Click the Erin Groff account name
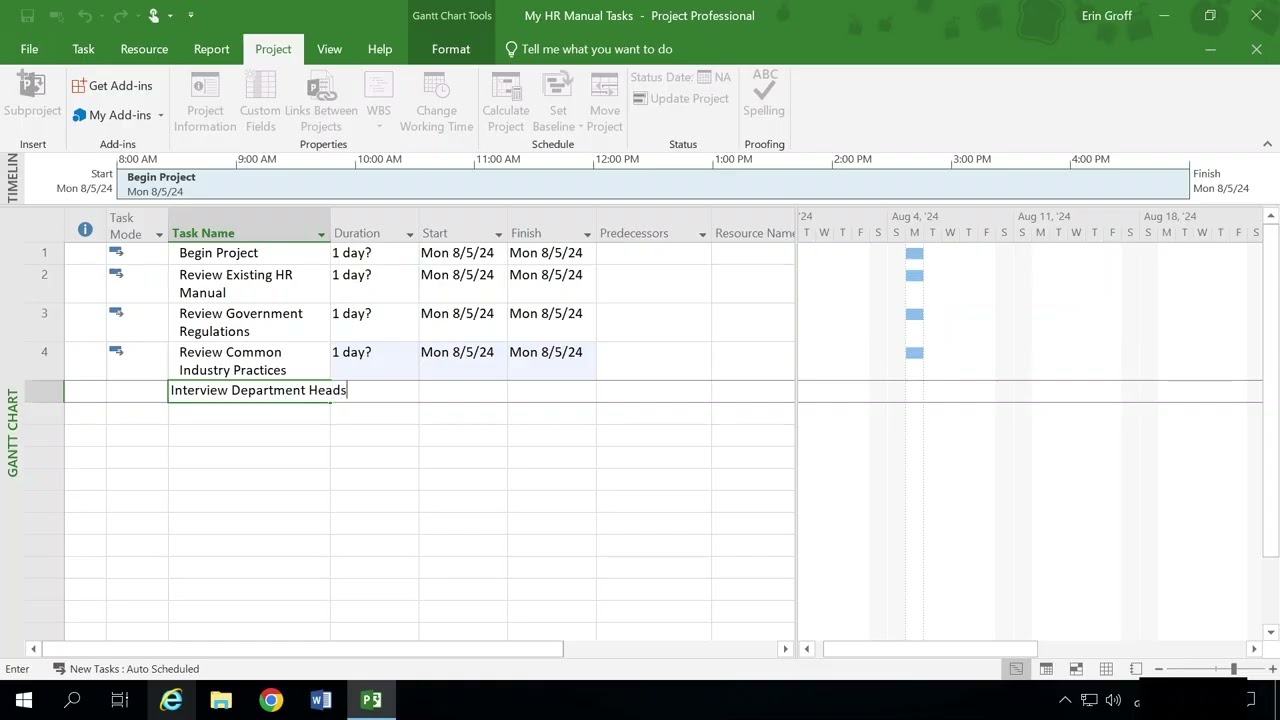1280x720 pixels. 1107,16
